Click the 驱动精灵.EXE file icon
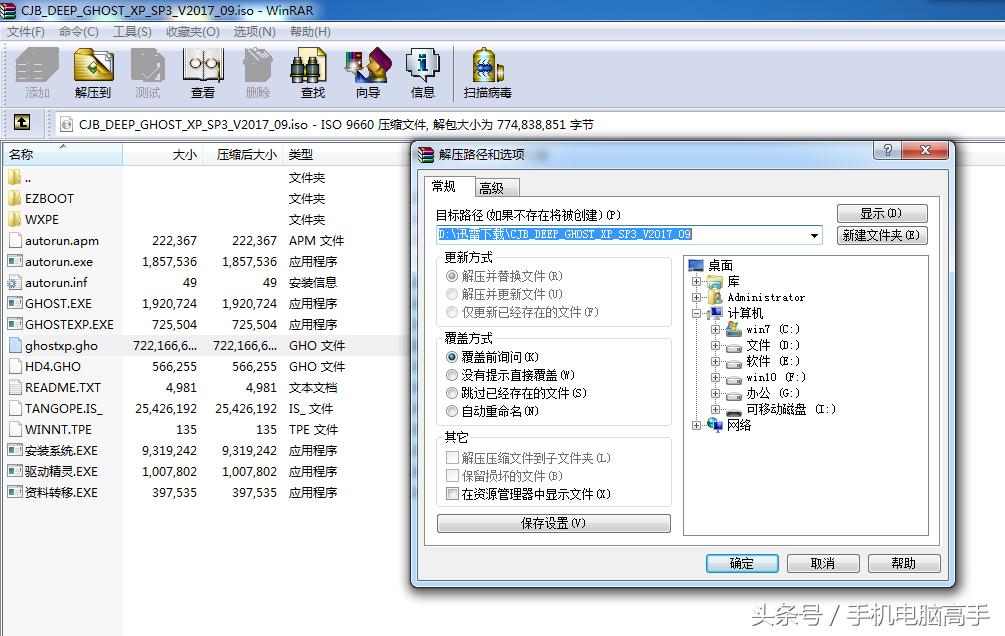 pyautogui.click(x=15, y=471)
